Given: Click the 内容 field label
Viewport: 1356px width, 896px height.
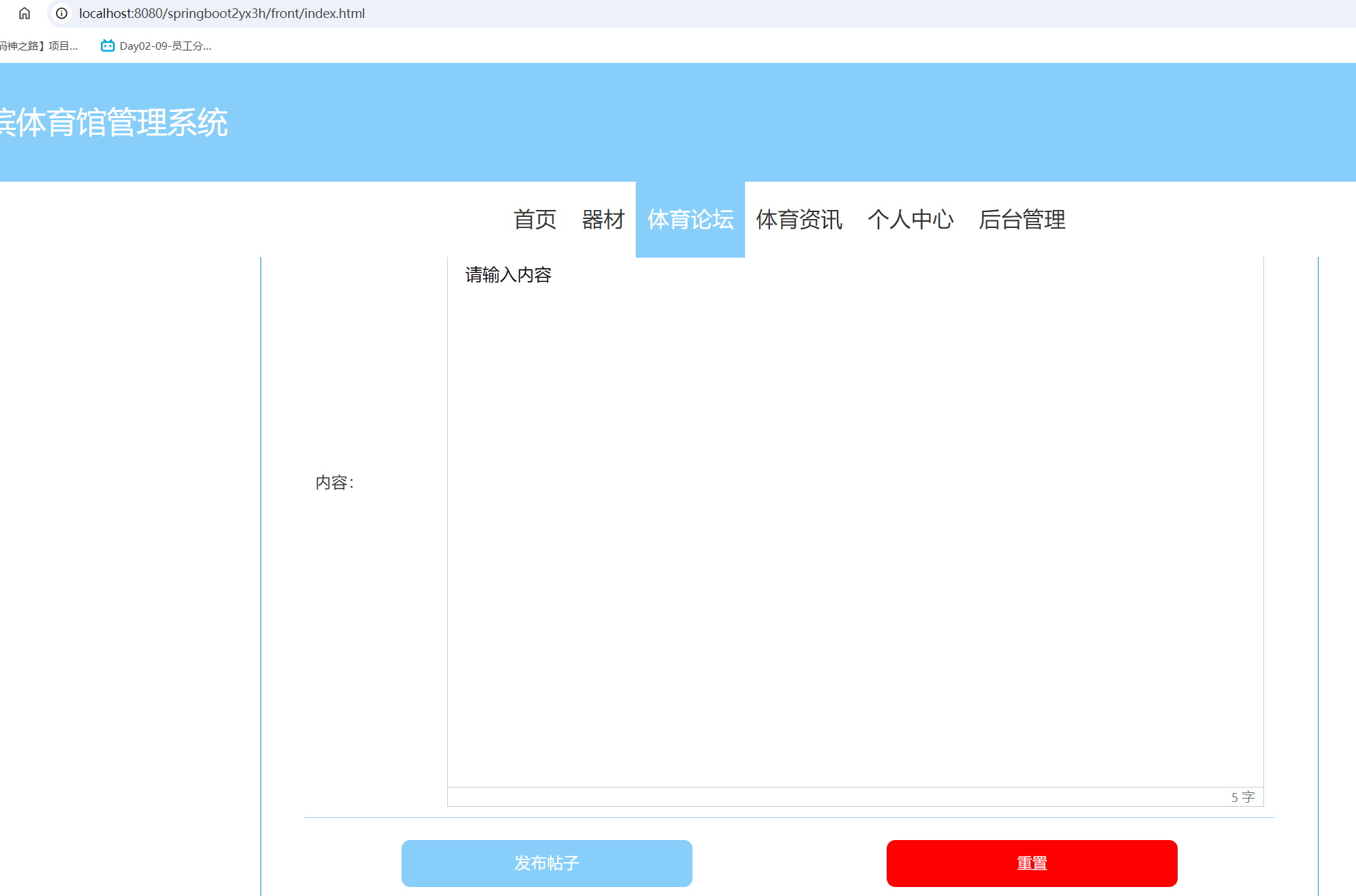Looking at the screenshot, I should (335, 482).
